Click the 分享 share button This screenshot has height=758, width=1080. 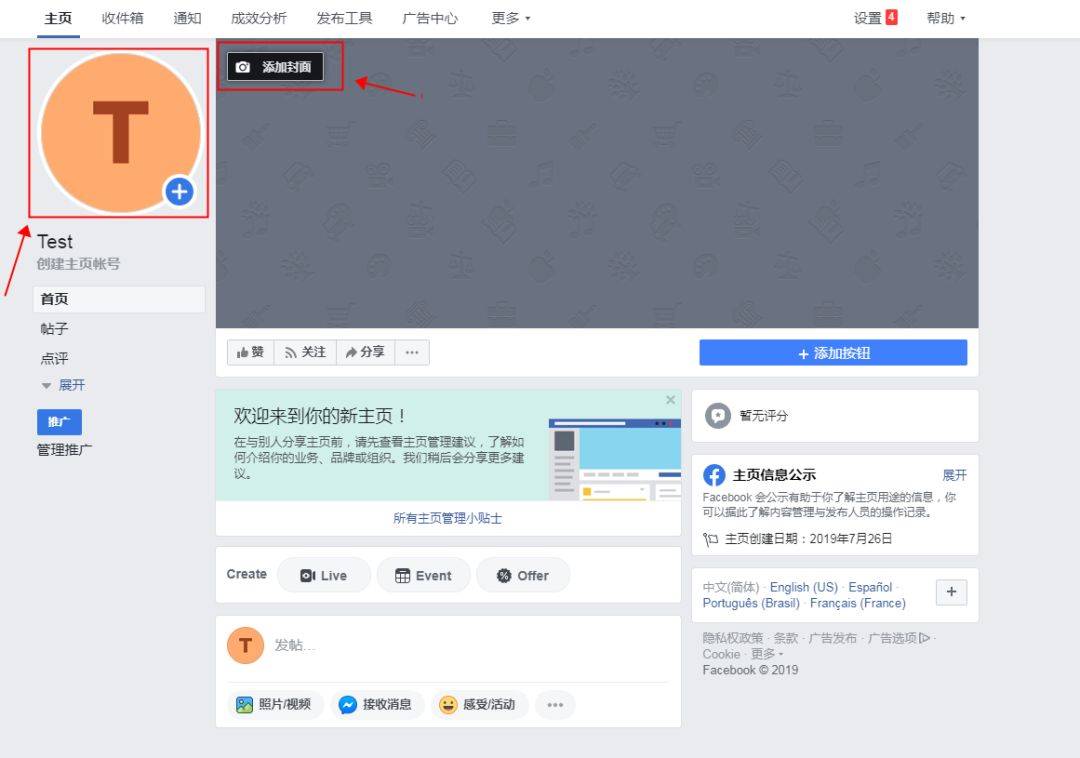point(365,352)
